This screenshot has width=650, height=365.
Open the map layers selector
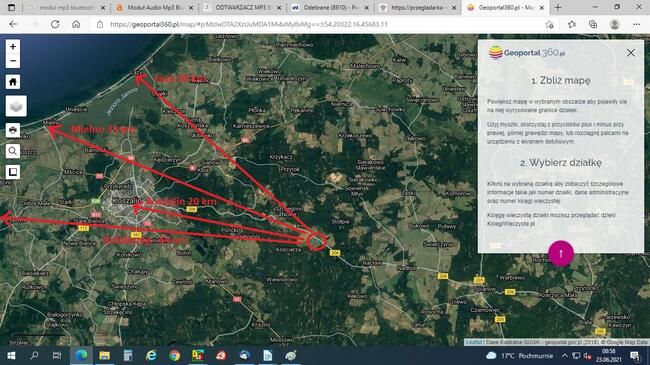(x=16, y=106)
